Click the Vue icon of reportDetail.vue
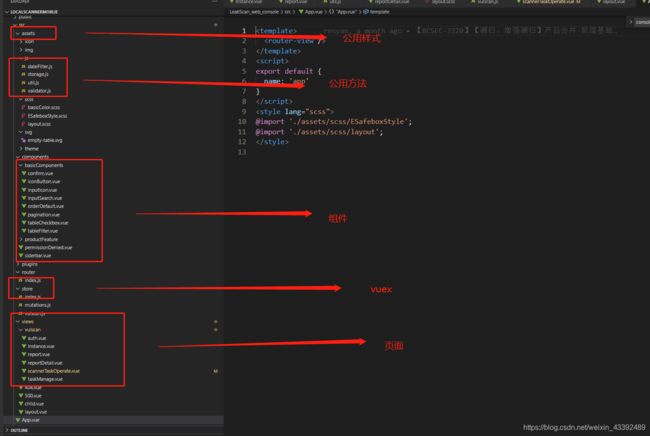 (x=24, y=363)
